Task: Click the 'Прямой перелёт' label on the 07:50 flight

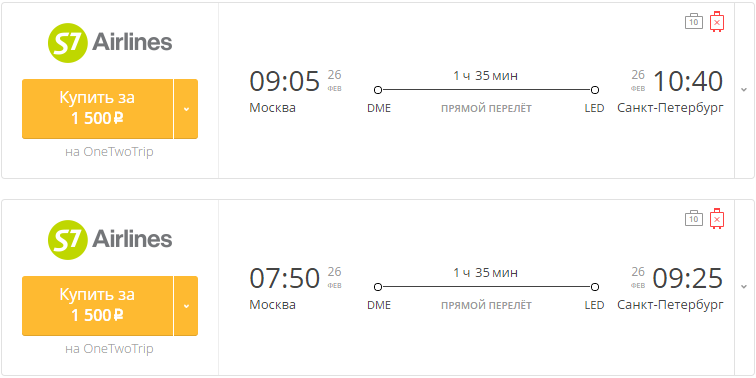Action: pyautogui.click(x=486, y=306)
